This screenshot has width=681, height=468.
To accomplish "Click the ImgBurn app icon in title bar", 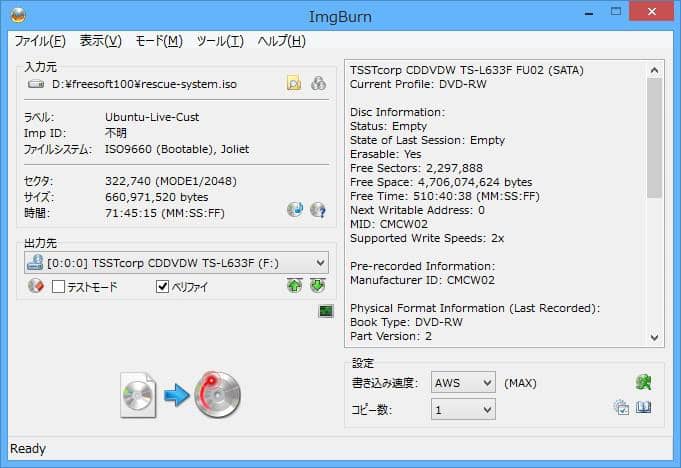I will [18, 15].
